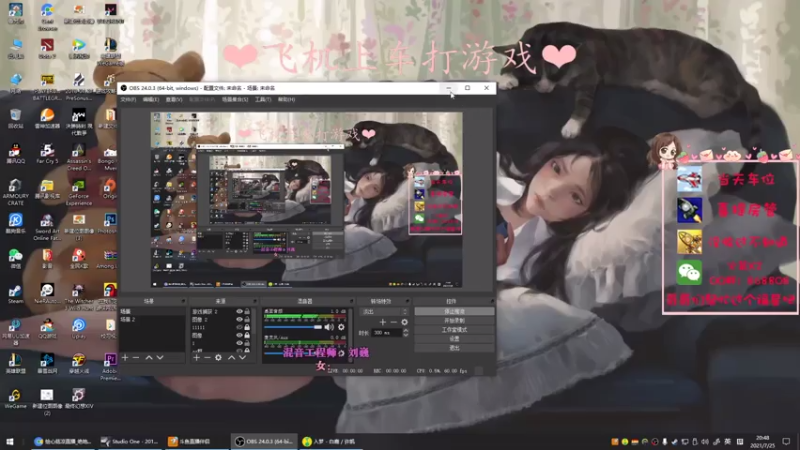Remove the scene transition with the minus icon
The height and width of the screenshot is (450, 800).
tap(393, 322)
